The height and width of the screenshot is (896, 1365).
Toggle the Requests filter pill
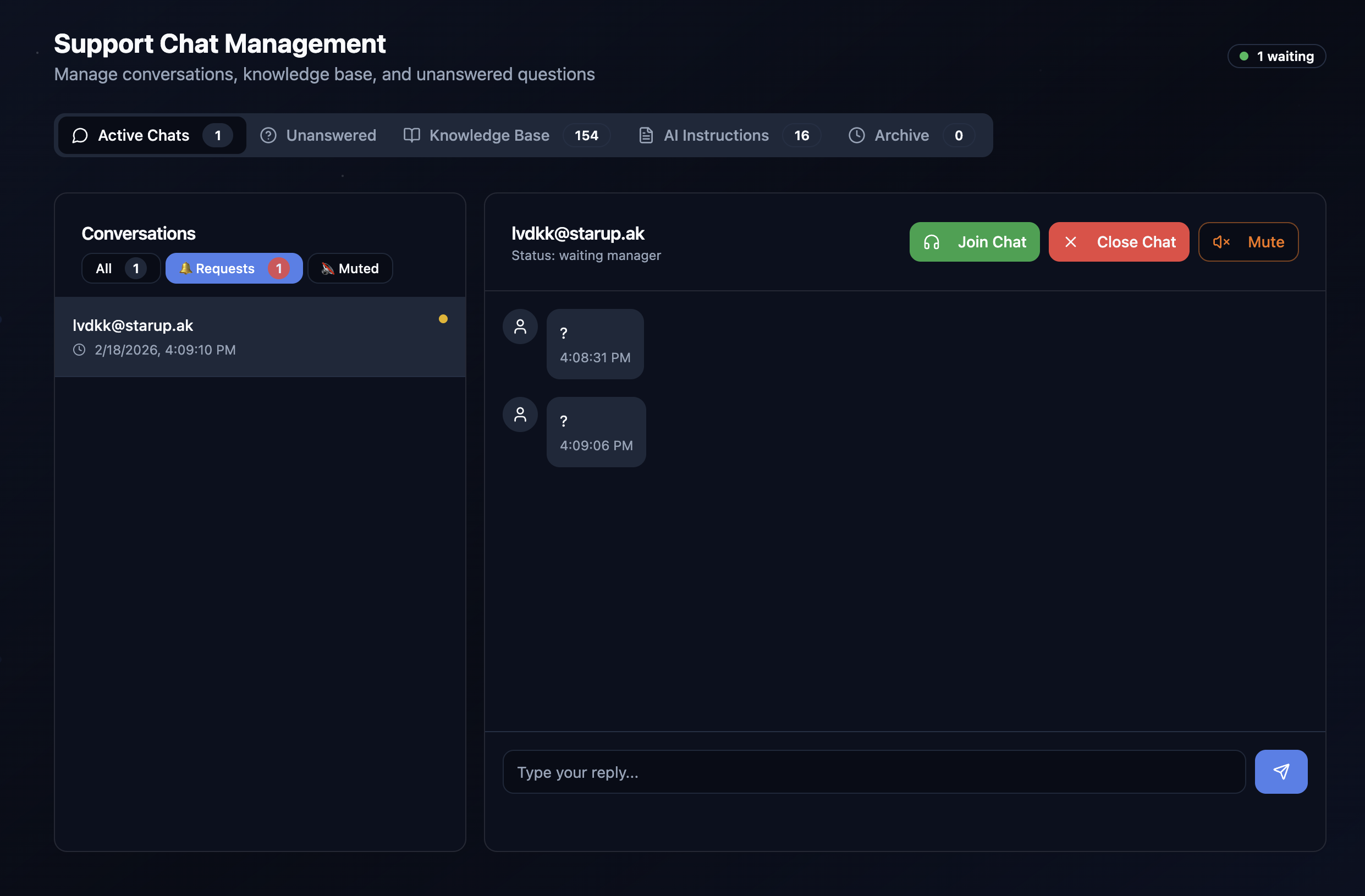tap(233, 268)
